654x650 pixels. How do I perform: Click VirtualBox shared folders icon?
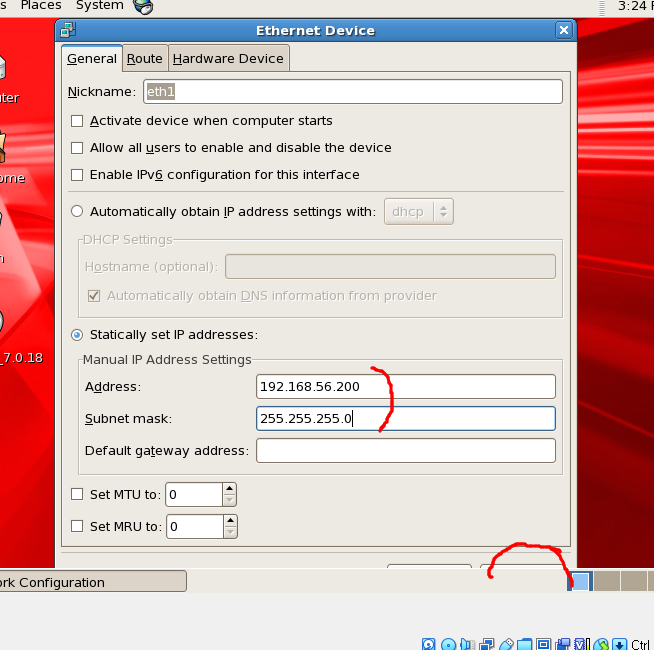coord(525,644)
